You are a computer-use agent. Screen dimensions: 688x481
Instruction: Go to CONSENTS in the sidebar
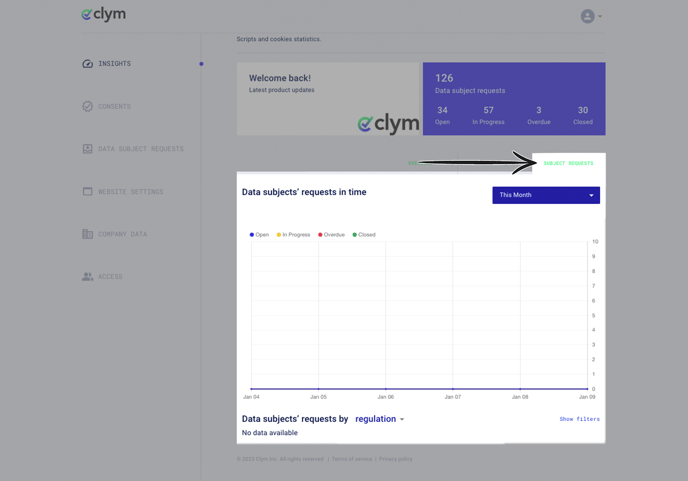(x=115, y=106)
